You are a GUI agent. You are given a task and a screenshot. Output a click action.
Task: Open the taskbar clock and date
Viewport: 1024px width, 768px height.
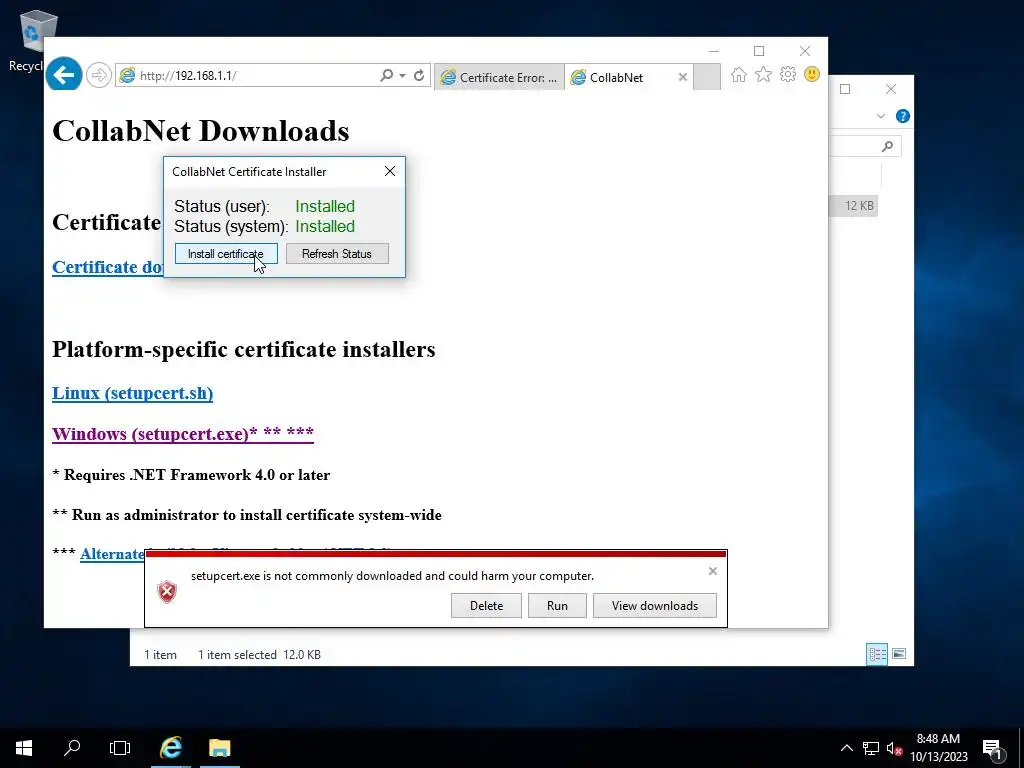[x=938, y=748]
